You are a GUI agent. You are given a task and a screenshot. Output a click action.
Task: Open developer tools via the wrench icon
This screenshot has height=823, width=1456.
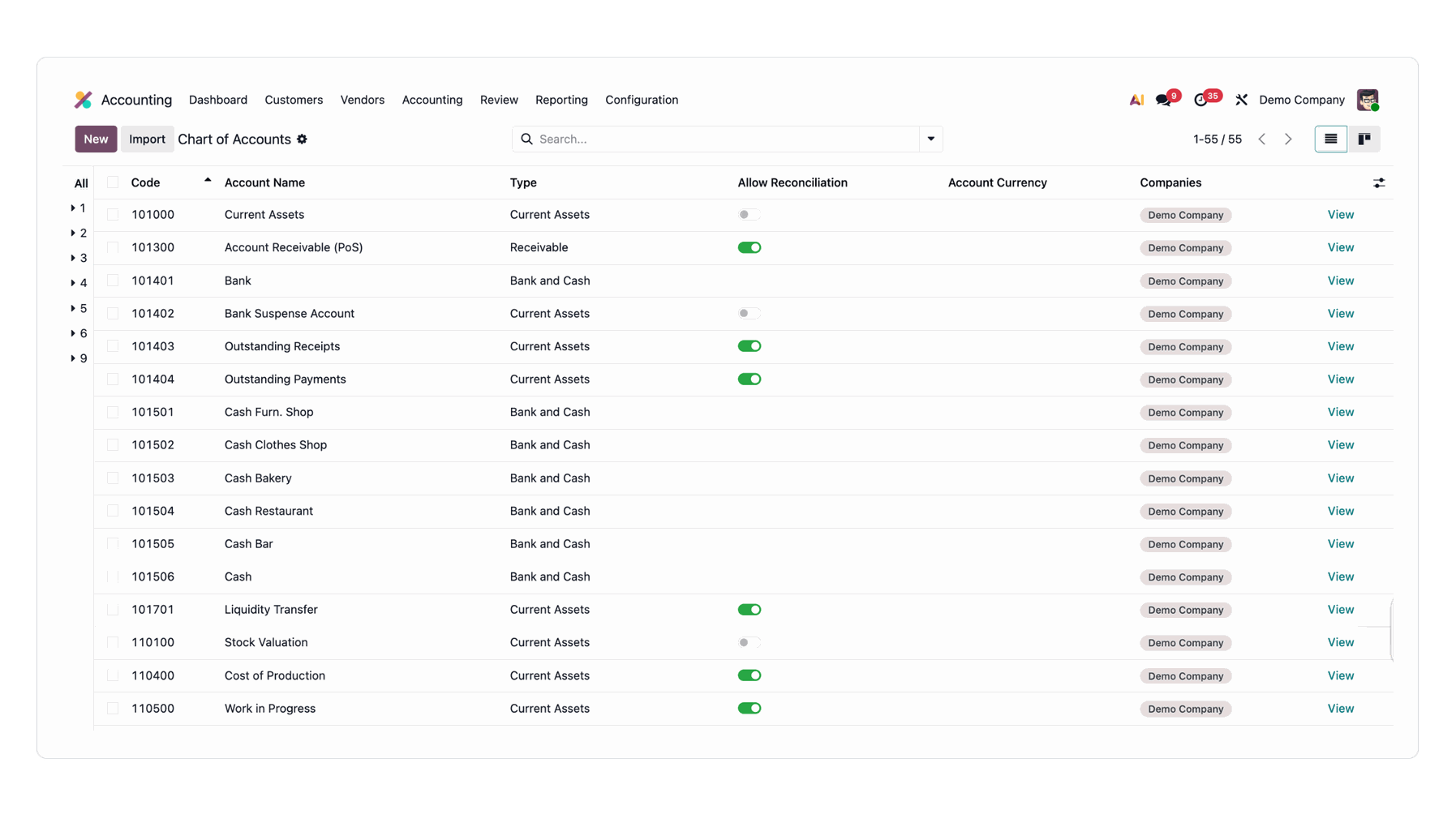1241,99
